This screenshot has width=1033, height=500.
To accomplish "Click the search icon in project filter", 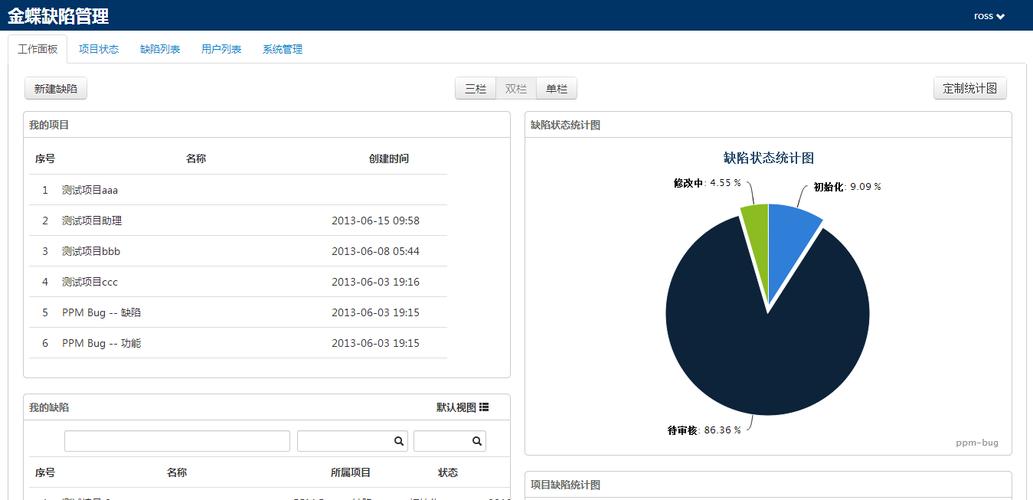I will click(399, 441).
